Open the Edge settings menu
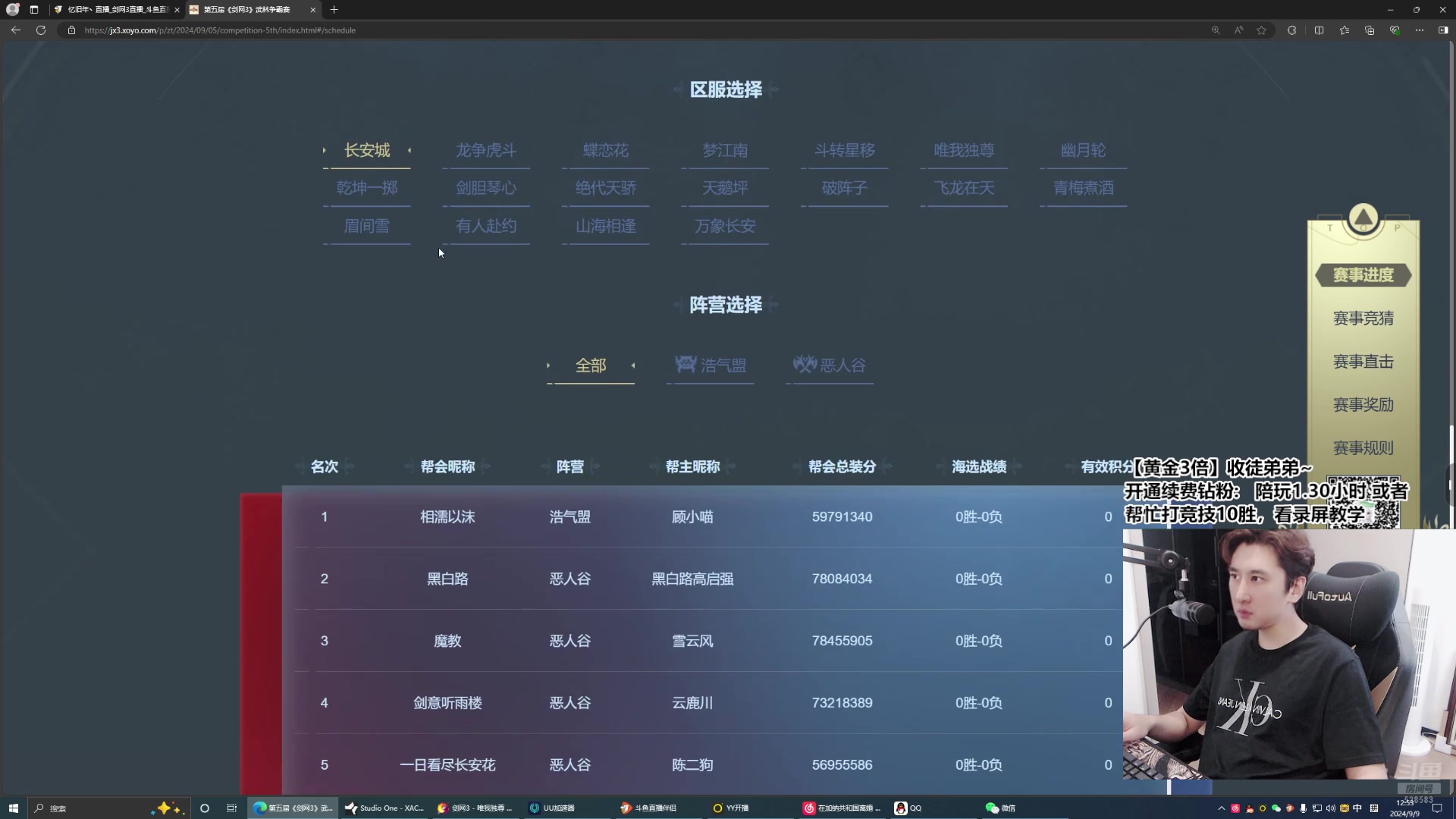Image resolution: width=1456 pixels, height=819 pixels. coord(1419,30)
